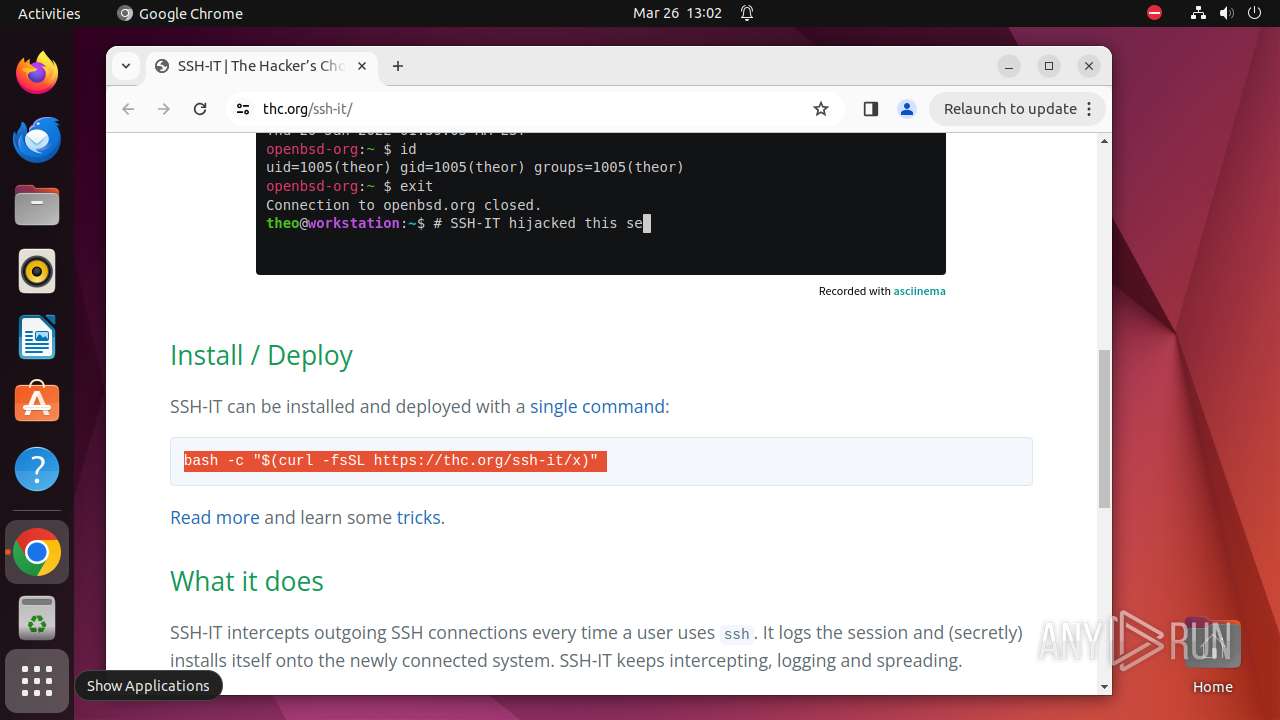The height and width of the screenshot is (720, 1280).
Task: Click the 'What it does' heading
Action: tap(247, 581)
